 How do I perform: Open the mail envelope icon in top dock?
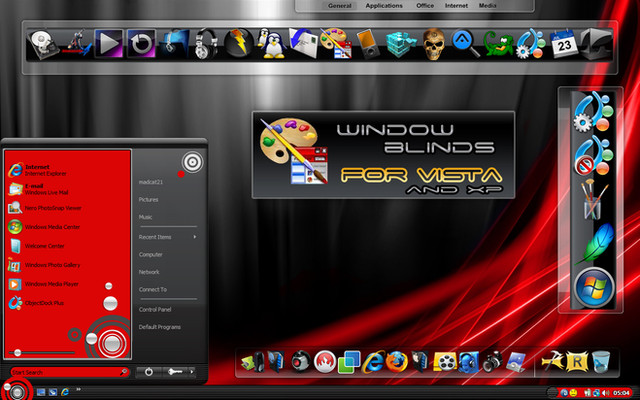tap(303, 43)
